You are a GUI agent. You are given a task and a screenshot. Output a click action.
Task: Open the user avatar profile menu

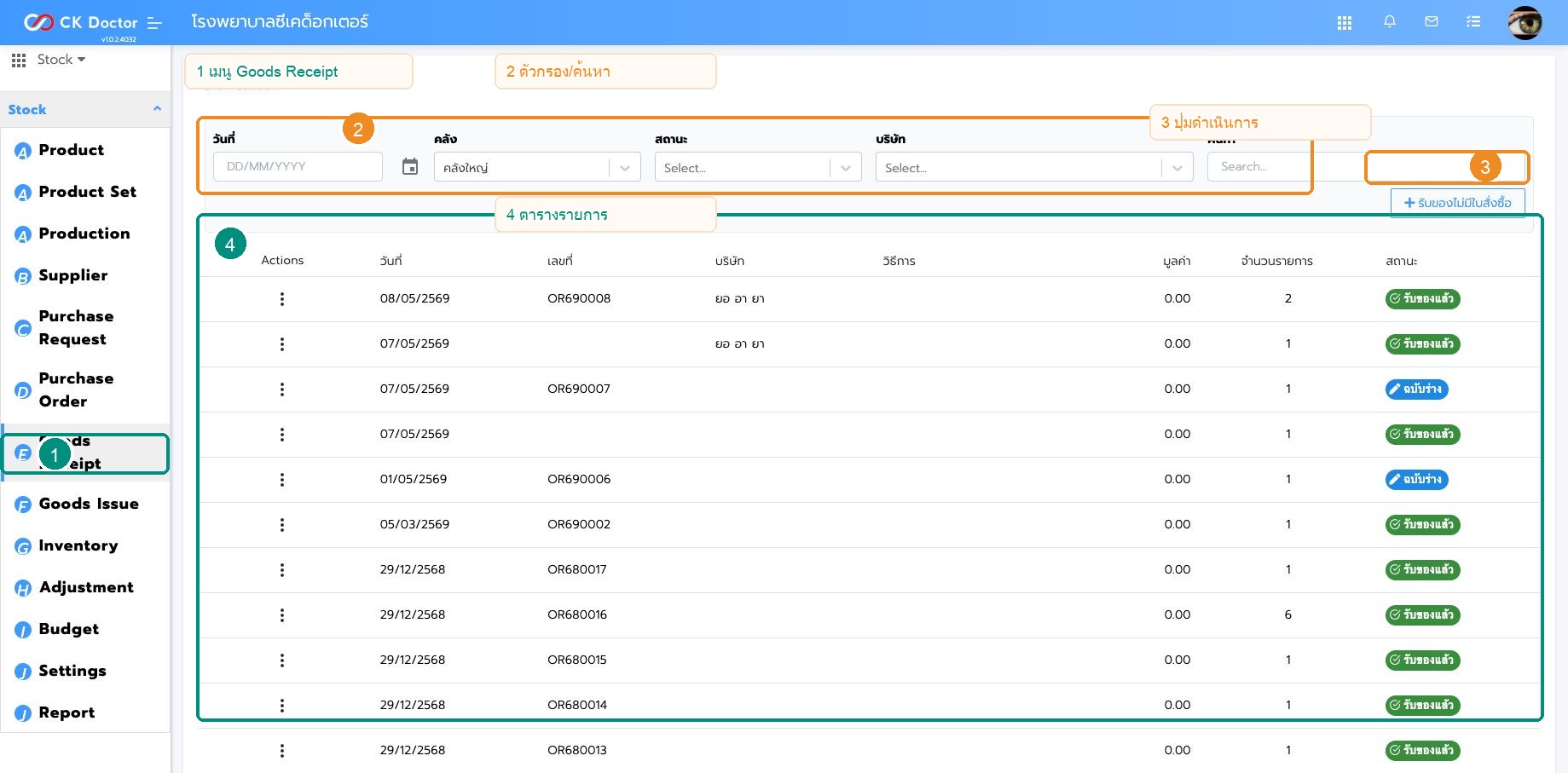[1525, 22]
